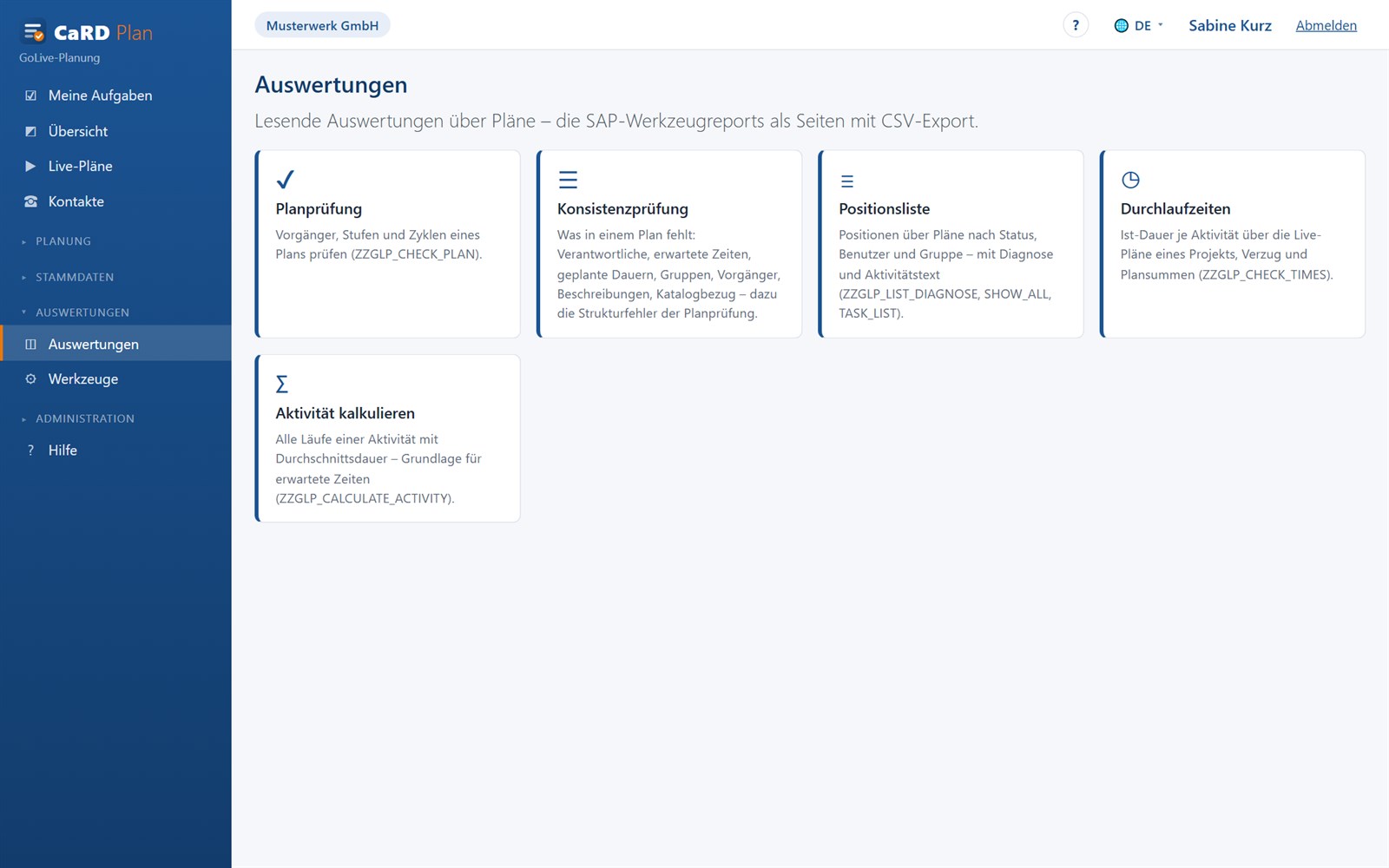Open the Konsistenzprüfung report card
This screenshot has height=868, width=1389.
pyautogui.click(x=669, y=244)
